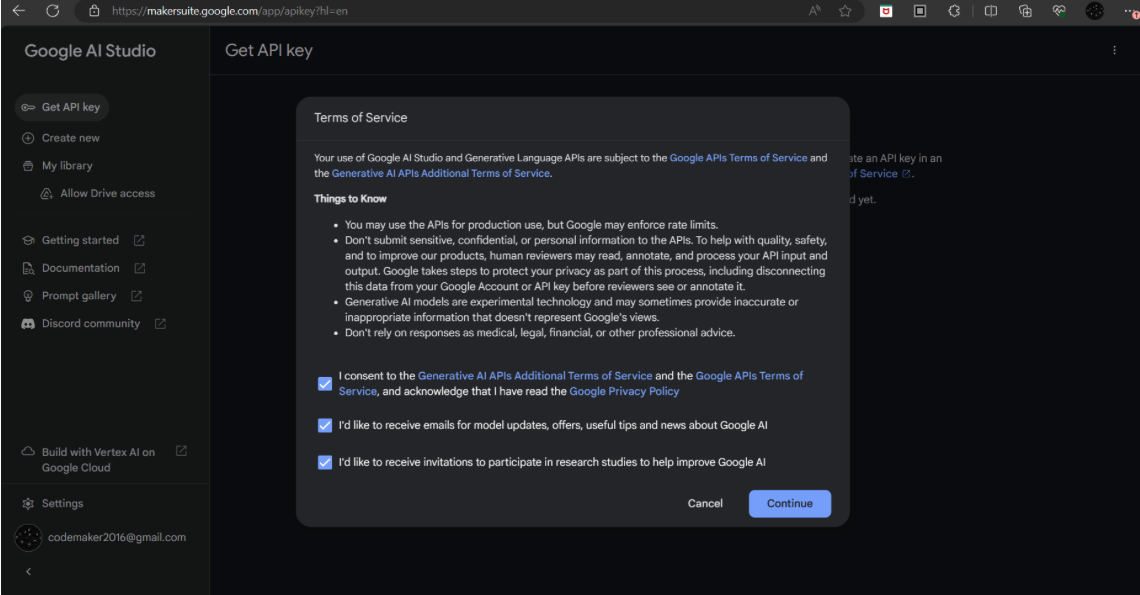Open the Google Privacy Policy link
Screen dimensions: 1140x595
point(624,391)
